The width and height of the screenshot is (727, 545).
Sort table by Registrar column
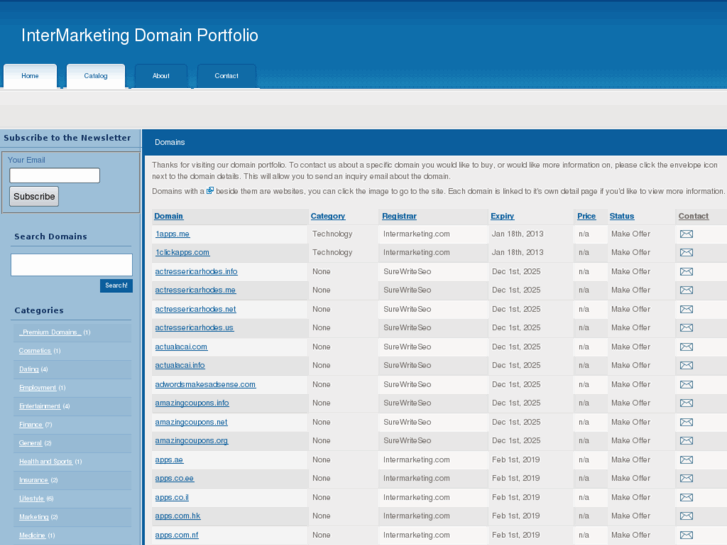click(x=399, y=216)
